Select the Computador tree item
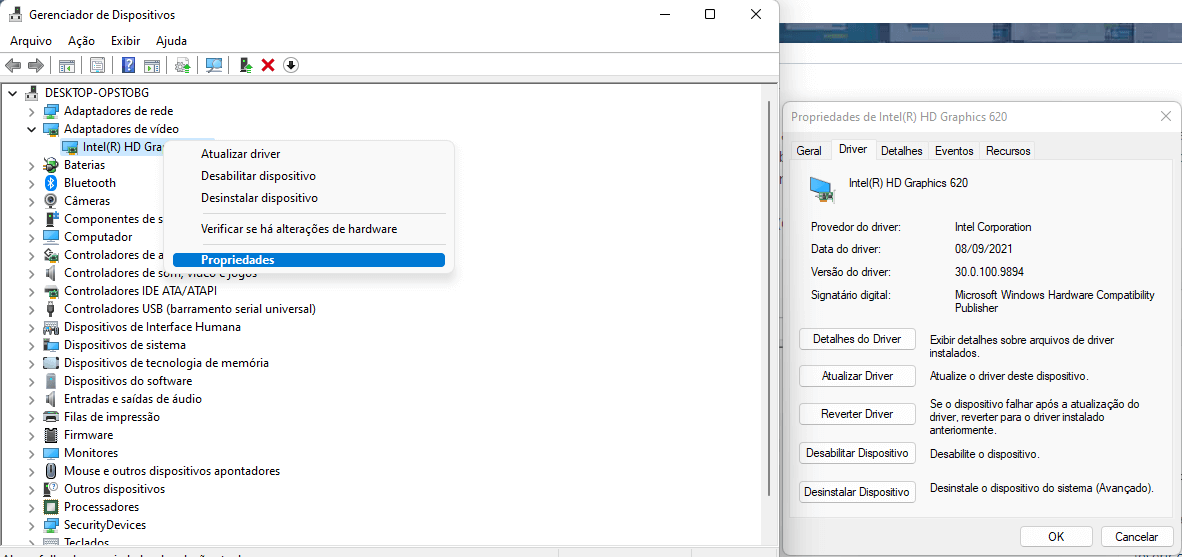 98,237
